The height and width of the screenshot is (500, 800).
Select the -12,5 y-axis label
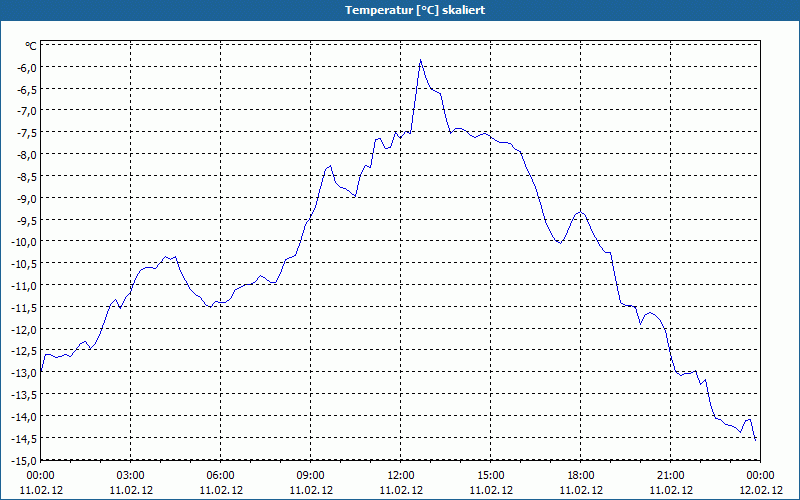click(26, 351)
